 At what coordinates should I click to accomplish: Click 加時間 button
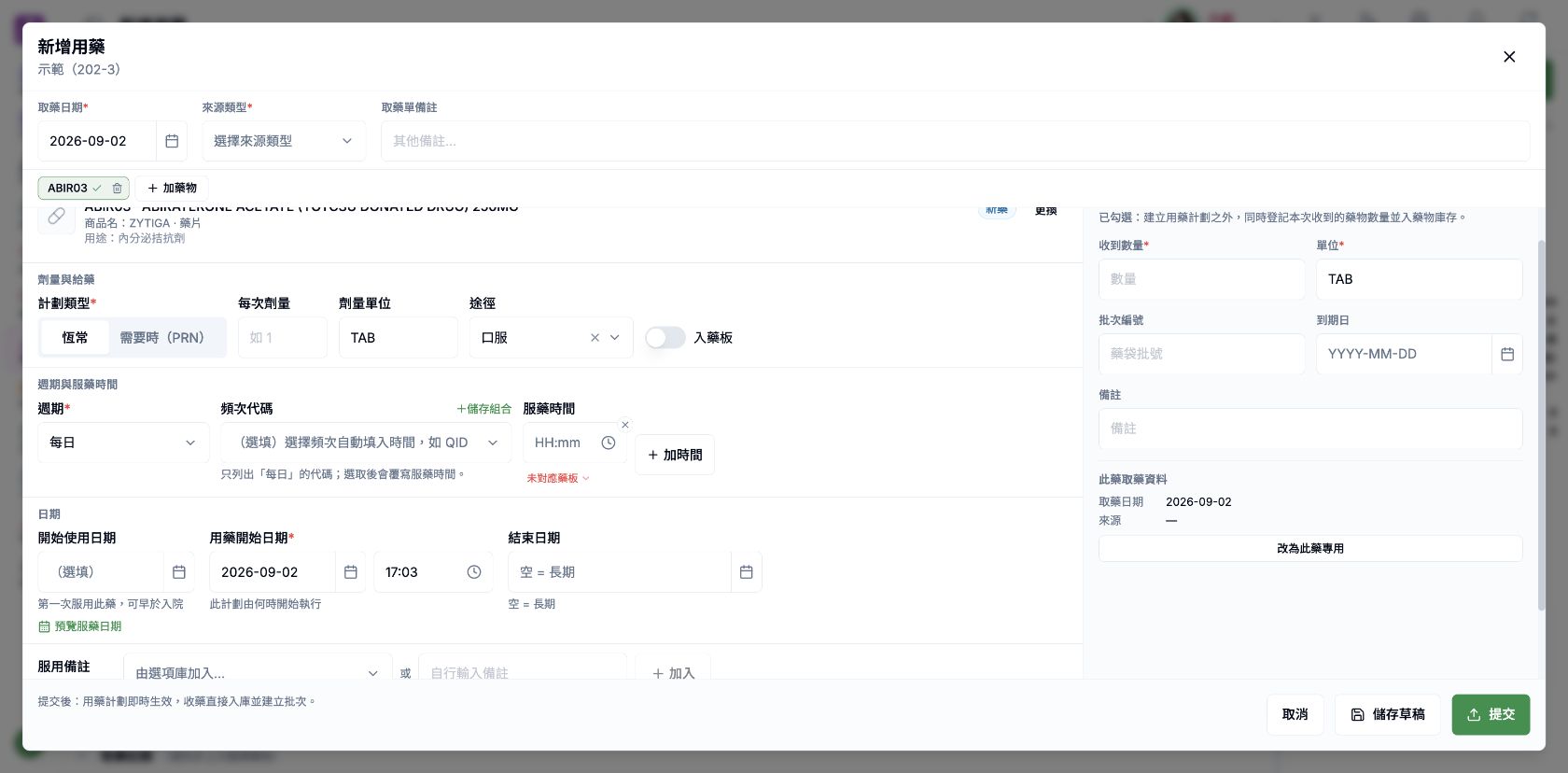[675, 455]
